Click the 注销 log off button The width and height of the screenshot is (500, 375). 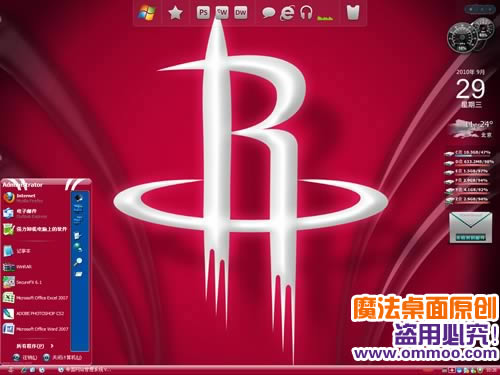(x=25, y=357)
